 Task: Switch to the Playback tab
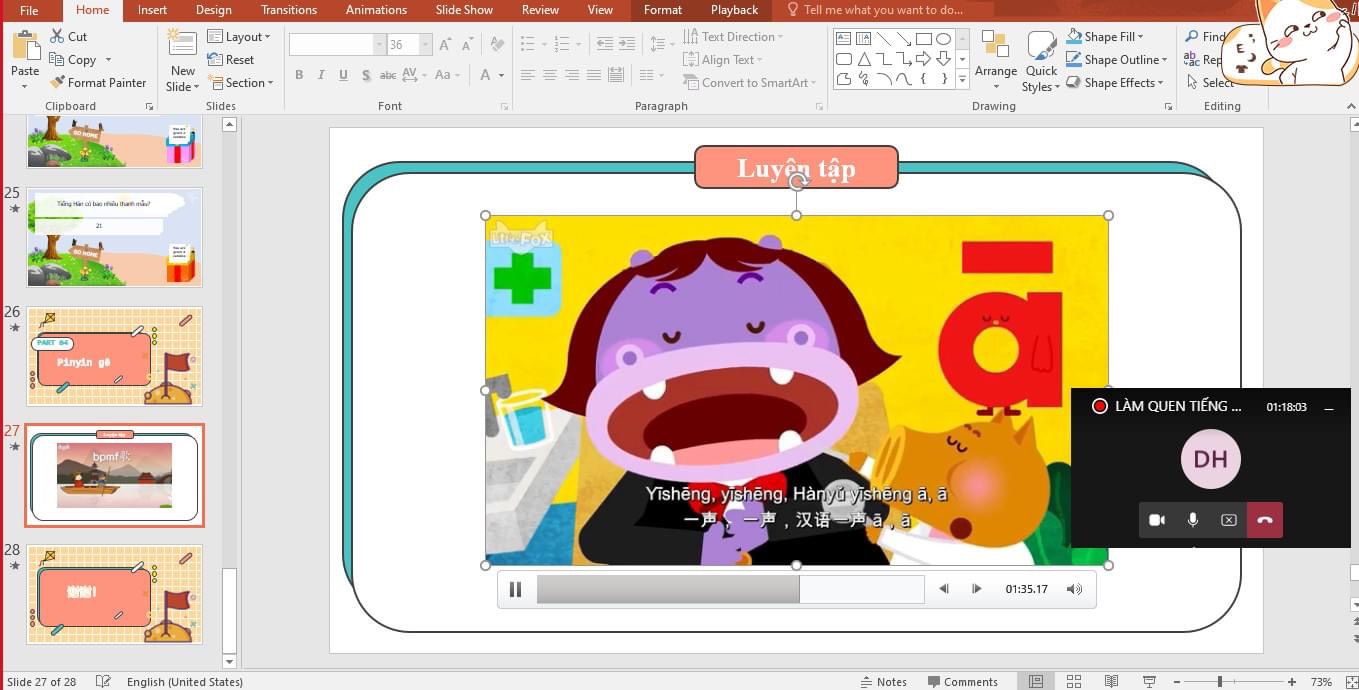[x=734, y=10]
